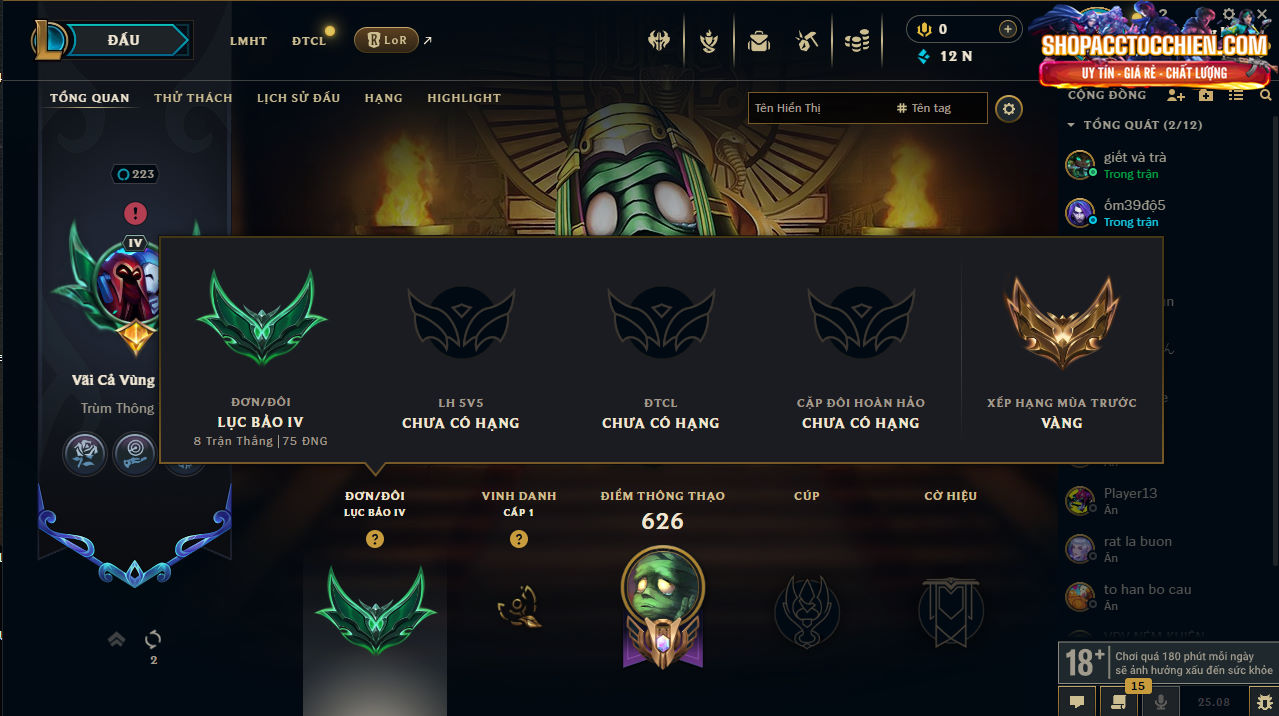Click the add friend icon
This screenshot has width=1279, height=716.
click(x=1176, y=95)
